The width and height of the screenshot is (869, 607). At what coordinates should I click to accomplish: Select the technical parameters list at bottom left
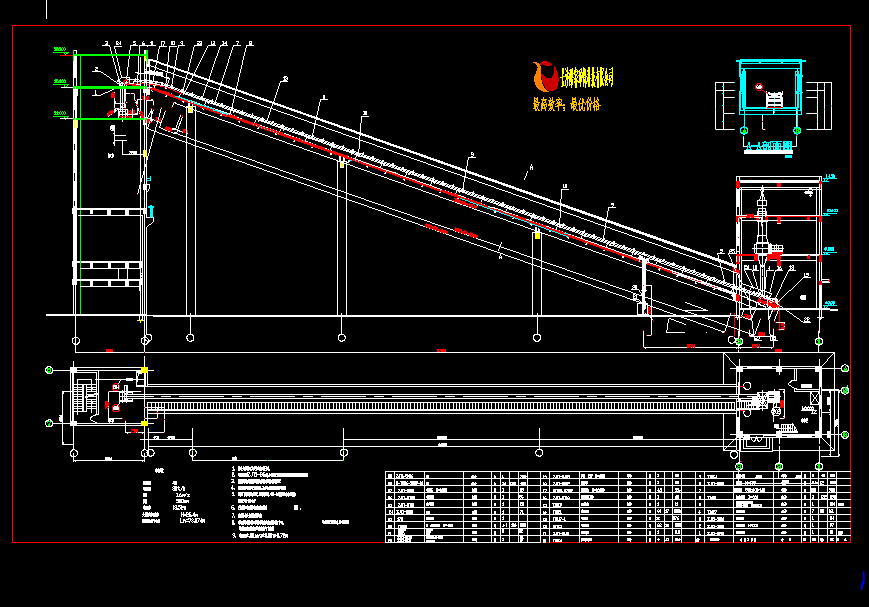[174, 502]
